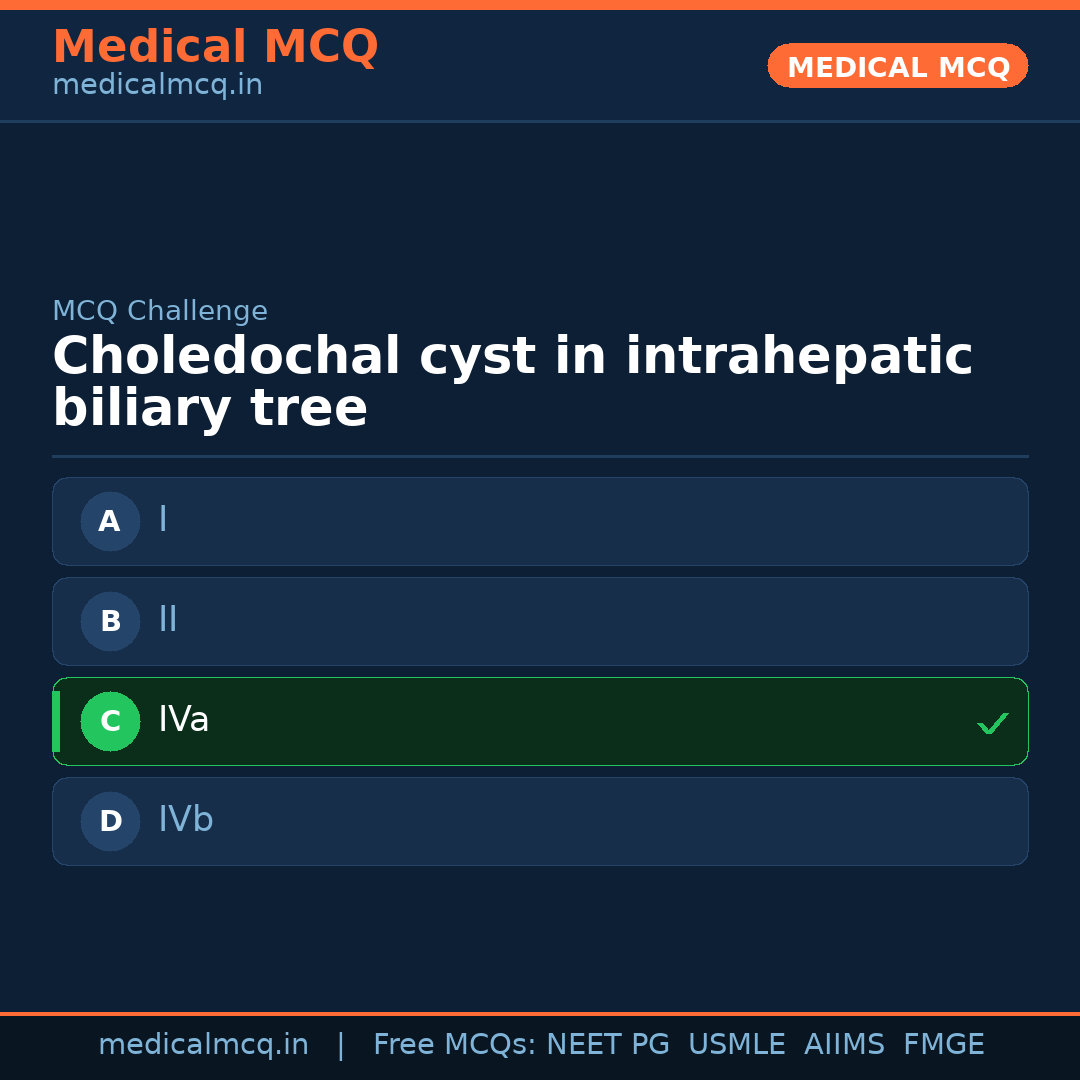Click the circled letter D badge
This screenshot has height=1080, width=1080.
pos(110,821)
